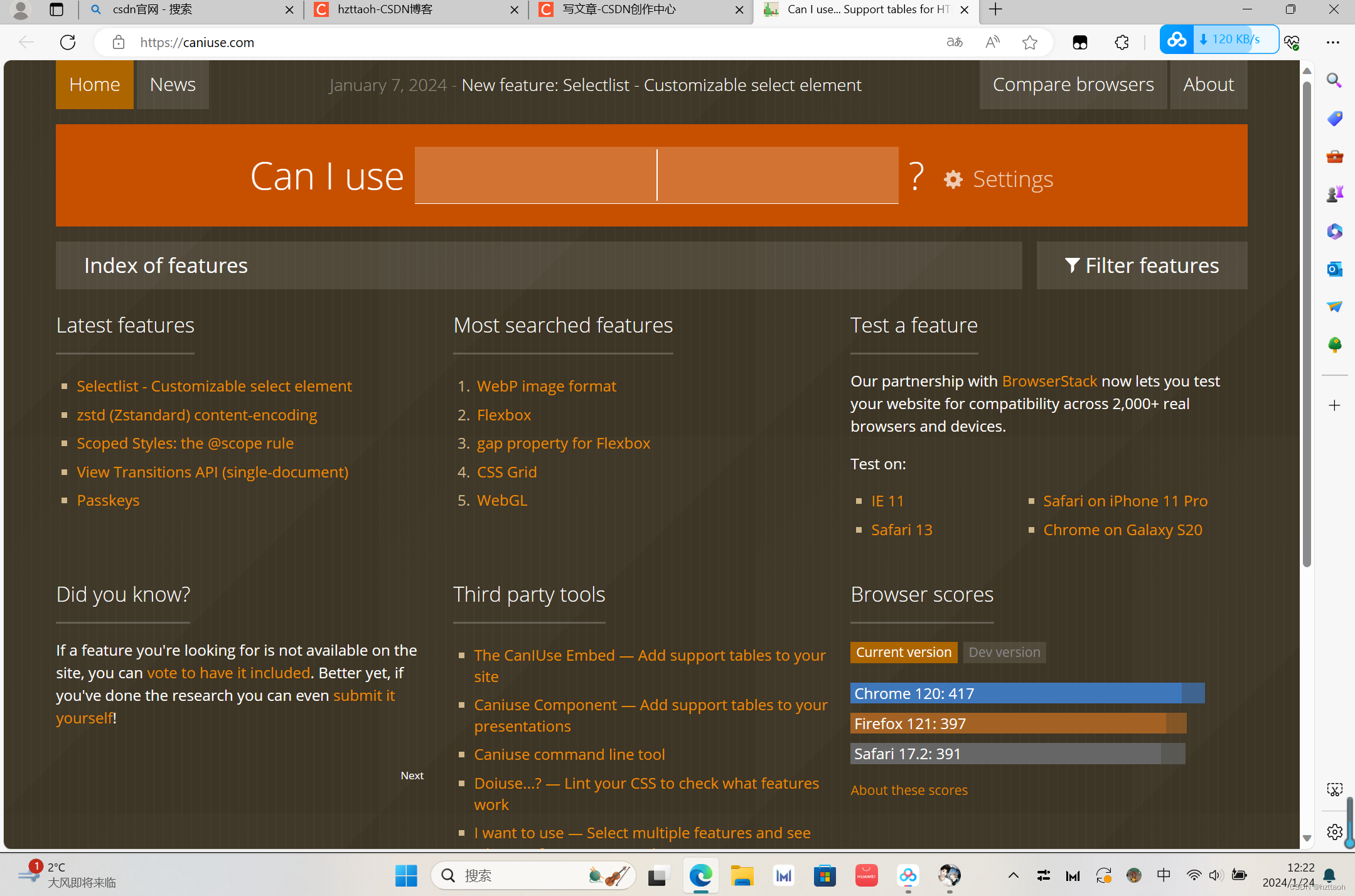
Task: Click Next in Did you know
Action: point(412,776)
